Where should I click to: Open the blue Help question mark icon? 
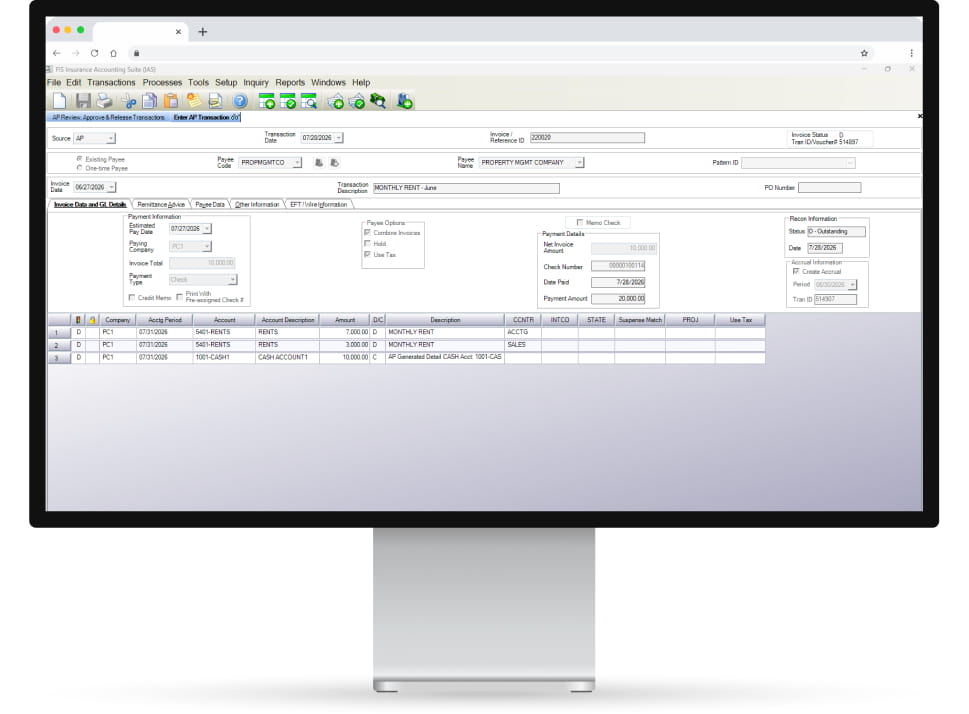pos(240,101)
